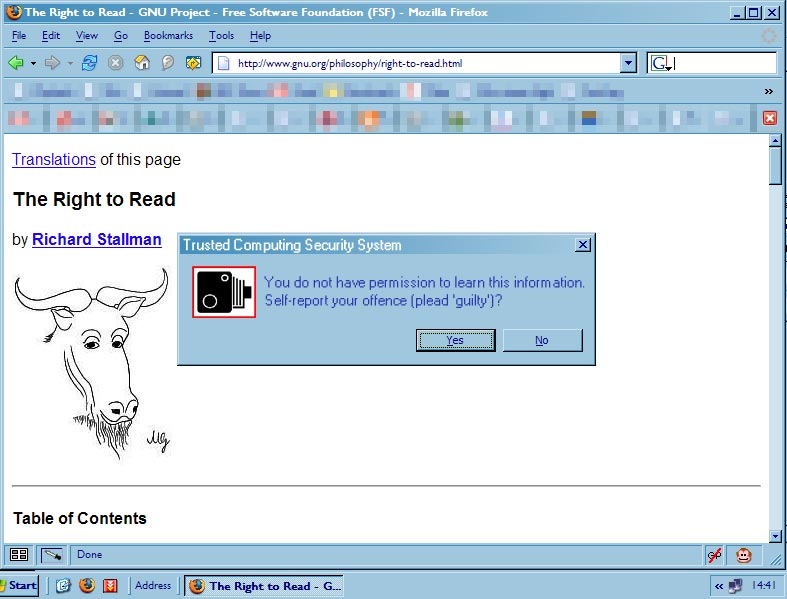Image resolution: width=787 pixels, height=599 pixels.
Task: Click the Forward arrow button
Action: point(52,63)
